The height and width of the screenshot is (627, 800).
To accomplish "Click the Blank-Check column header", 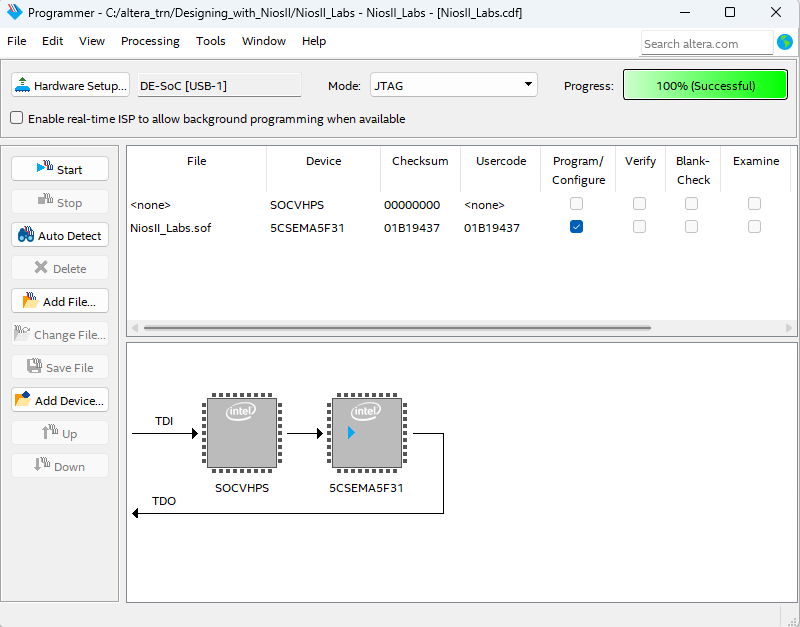I will (x=693, y=170).
